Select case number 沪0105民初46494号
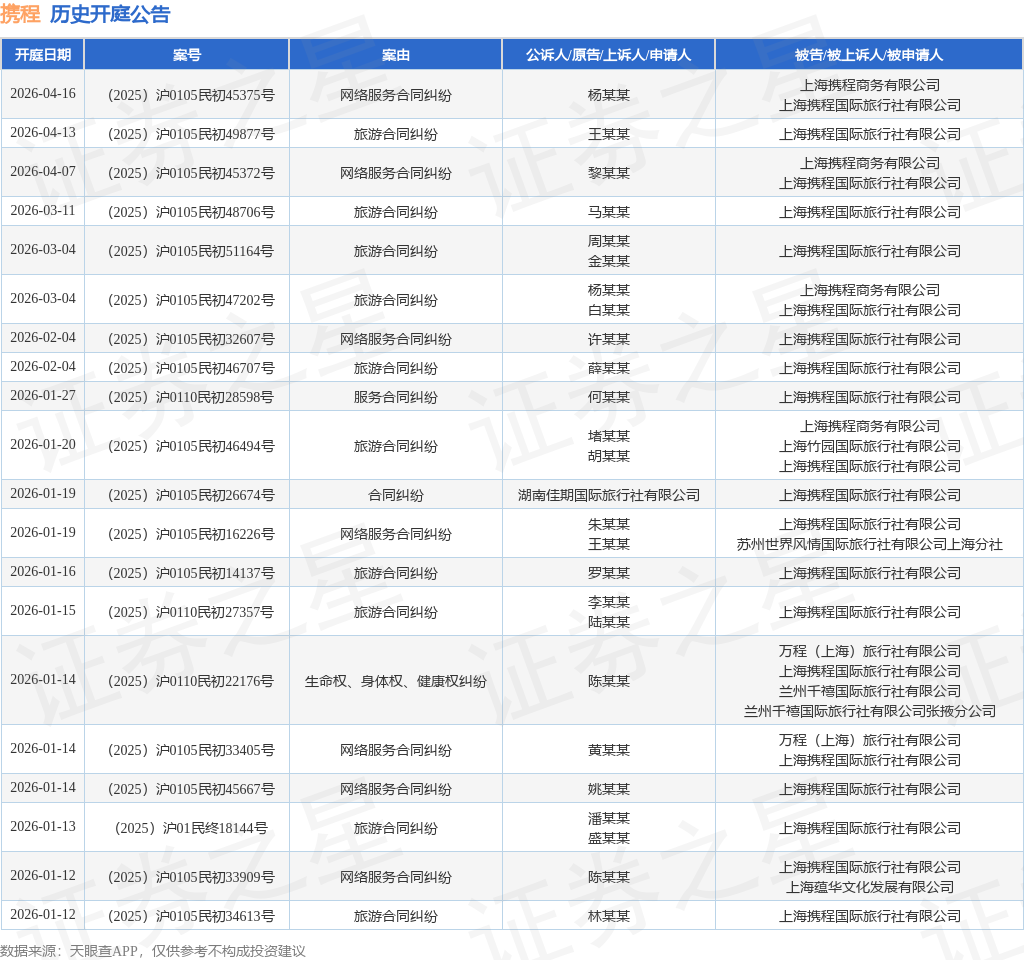The width and height of the screenshot is (1024, 960). pyautogui.click(x=191, y=446)
